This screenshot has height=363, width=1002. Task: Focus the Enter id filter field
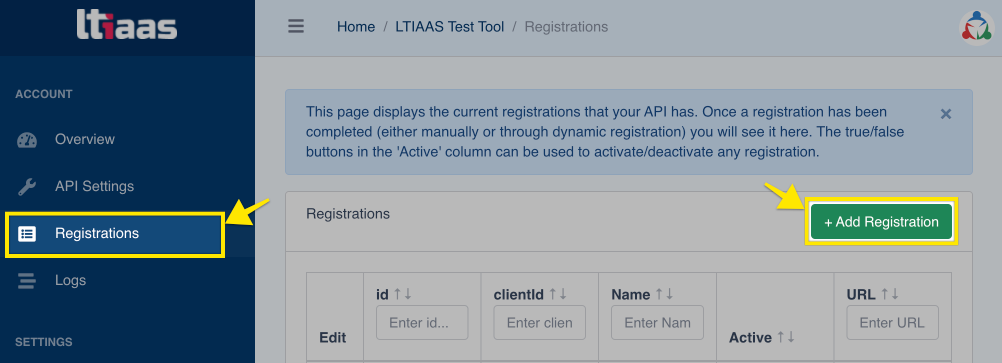click(422, 323)
